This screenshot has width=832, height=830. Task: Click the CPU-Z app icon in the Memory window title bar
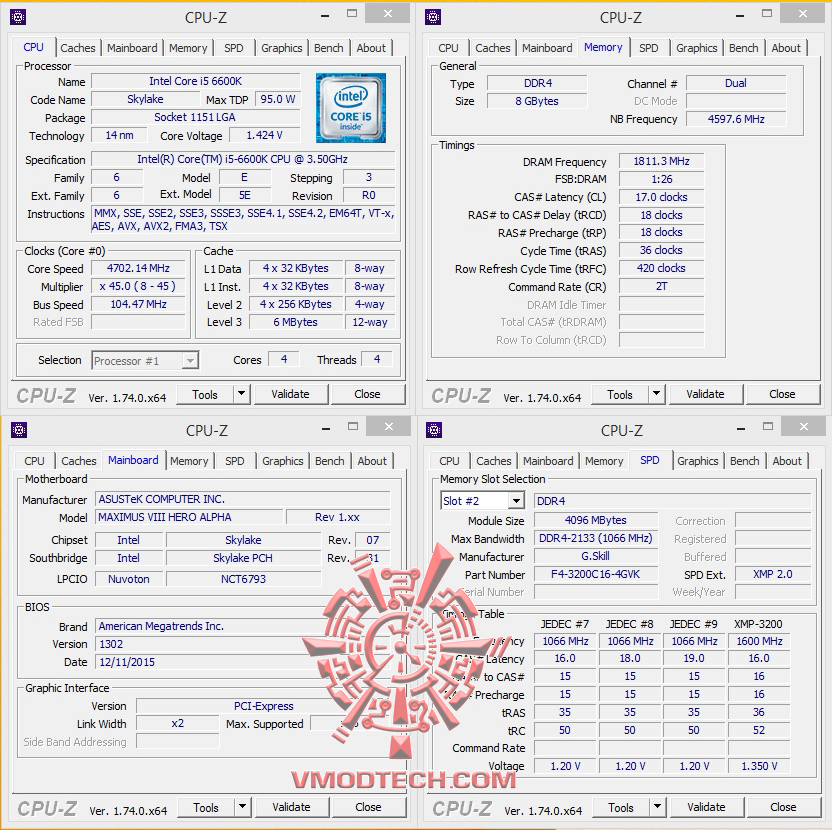[x=433, y=18]
